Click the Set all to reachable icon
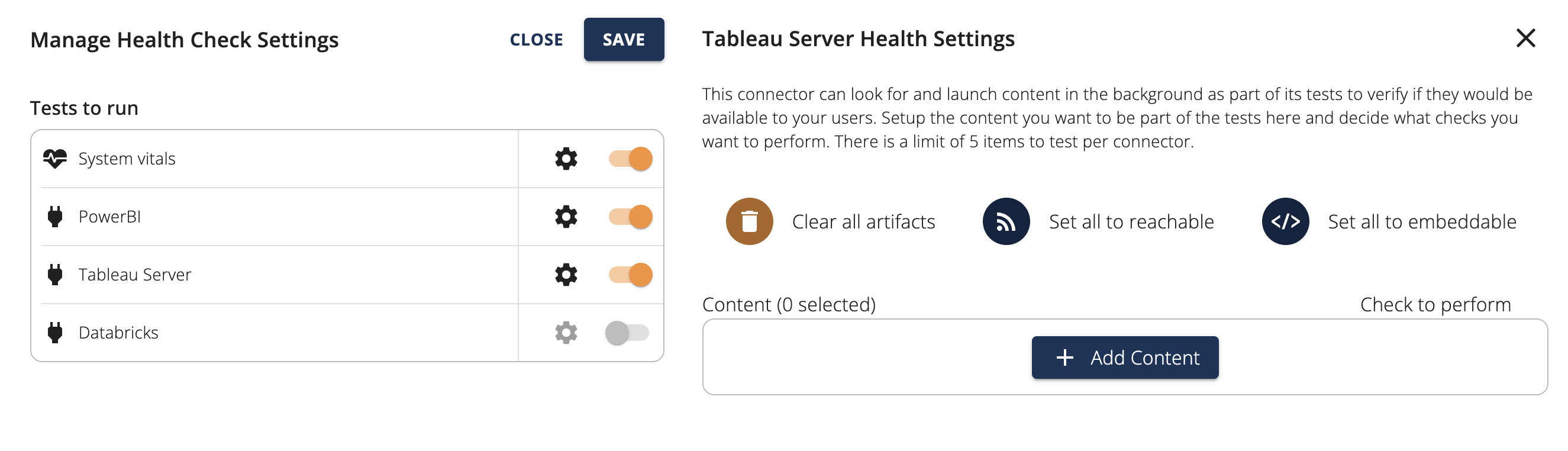This screenshot has width=1568, height=451. point(1005,221)
